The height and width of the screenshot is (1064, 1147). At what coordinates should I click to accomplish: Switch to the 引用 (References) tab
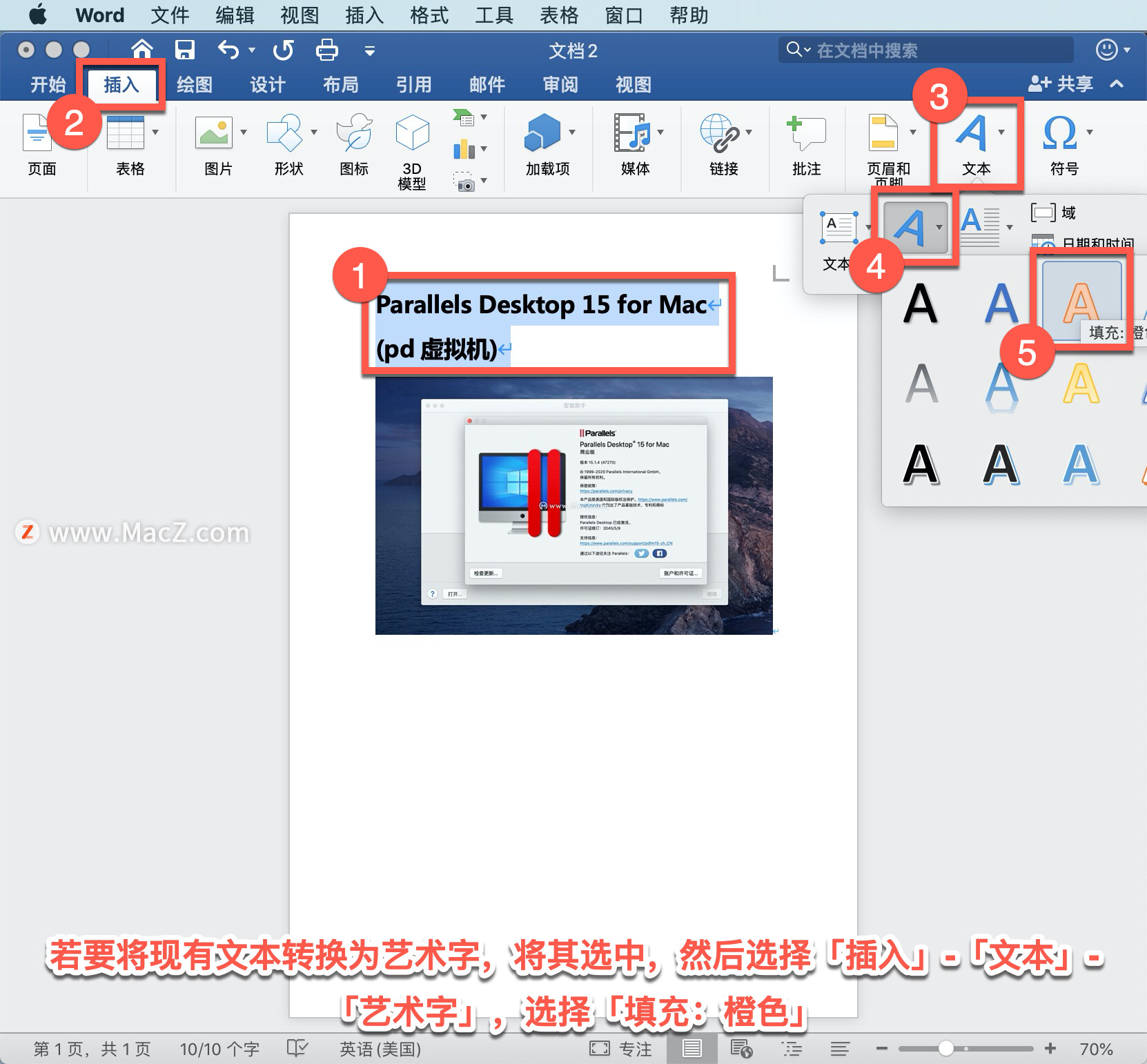(x=414, y=84)
